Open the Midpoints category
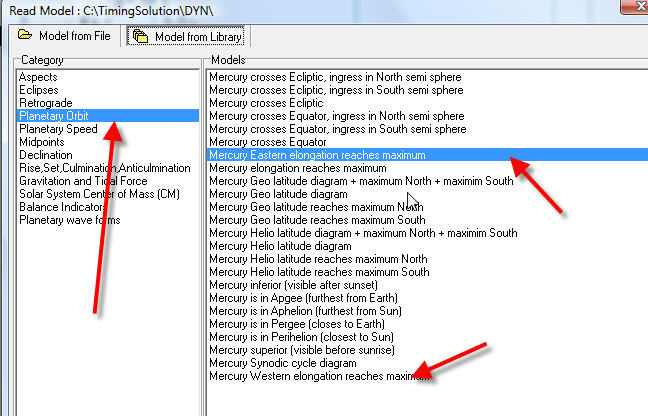The width and height of the screenshot is (648, 416). 42,142
